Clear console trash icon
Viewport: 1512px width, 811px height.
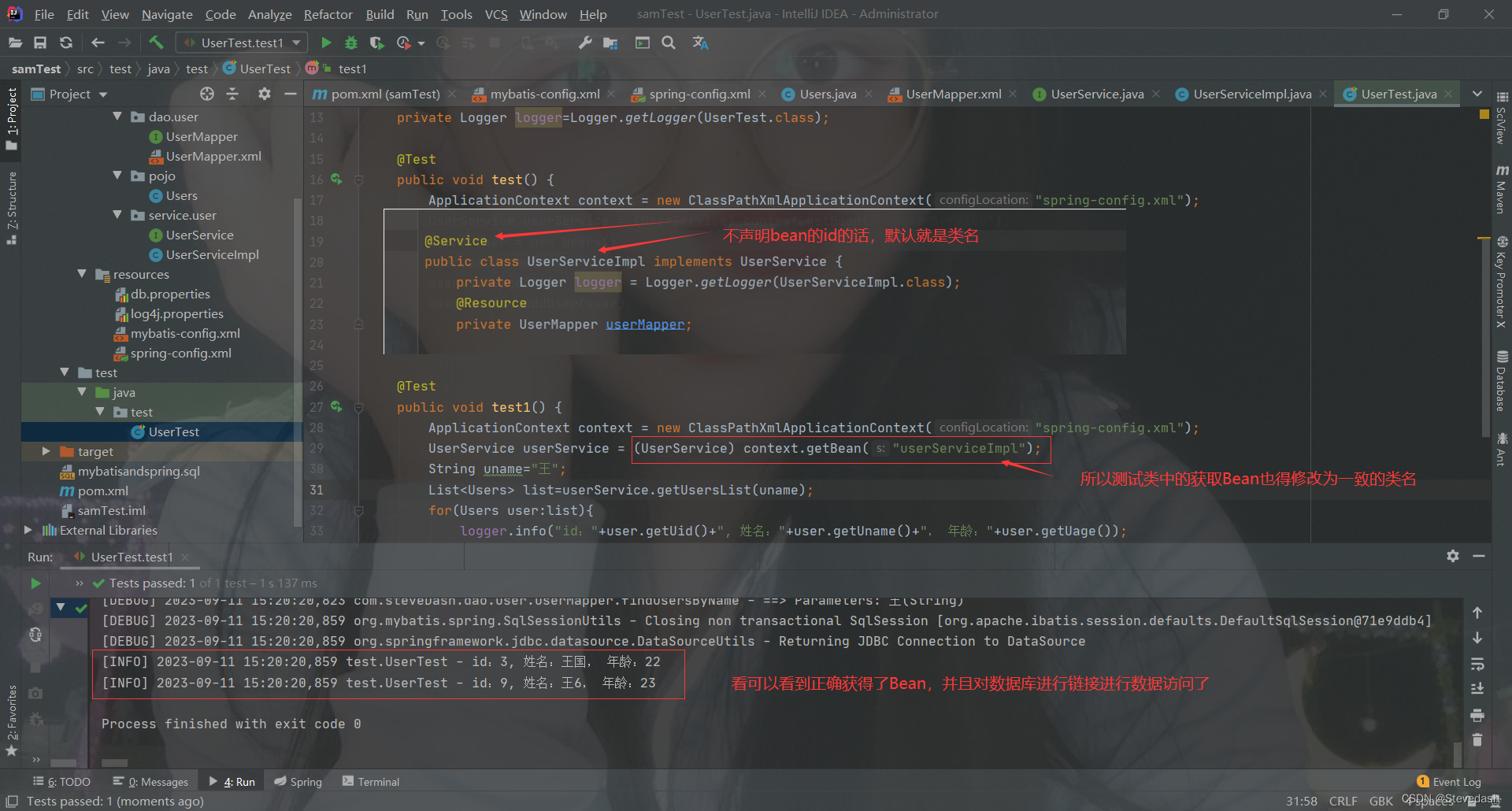(1477, 739)
